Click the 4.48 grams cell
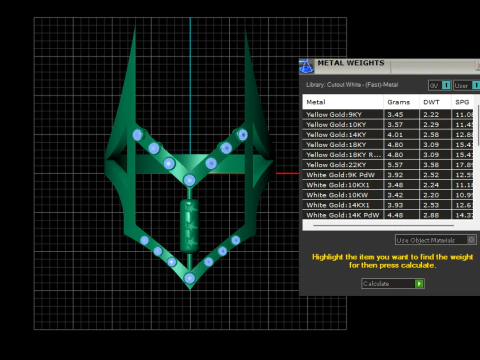Screen dimensions: 480x360 [x=401, y=215]
